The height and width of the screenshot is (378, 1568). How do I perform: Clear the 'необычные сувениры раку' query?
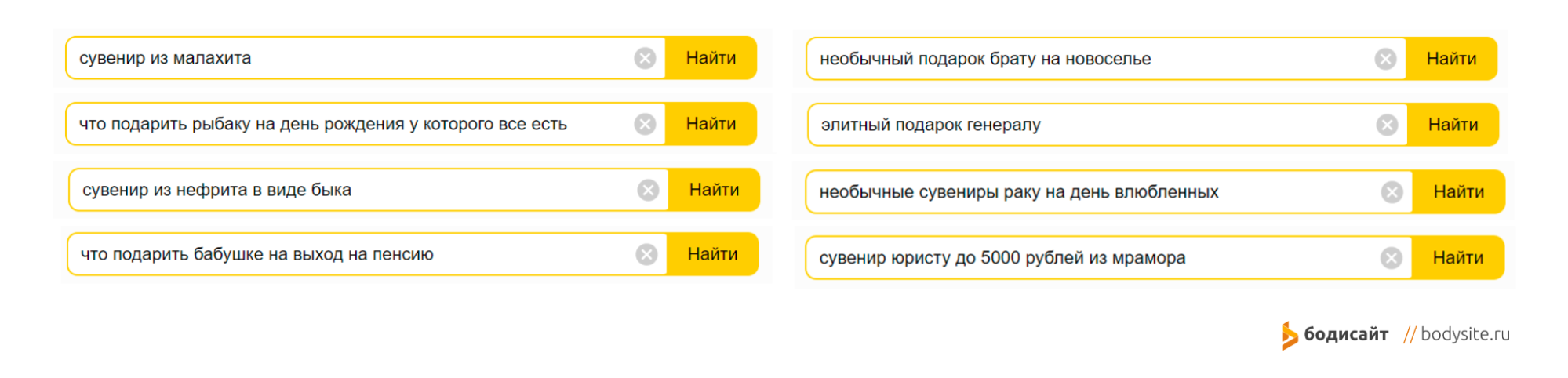(1392, 192)
